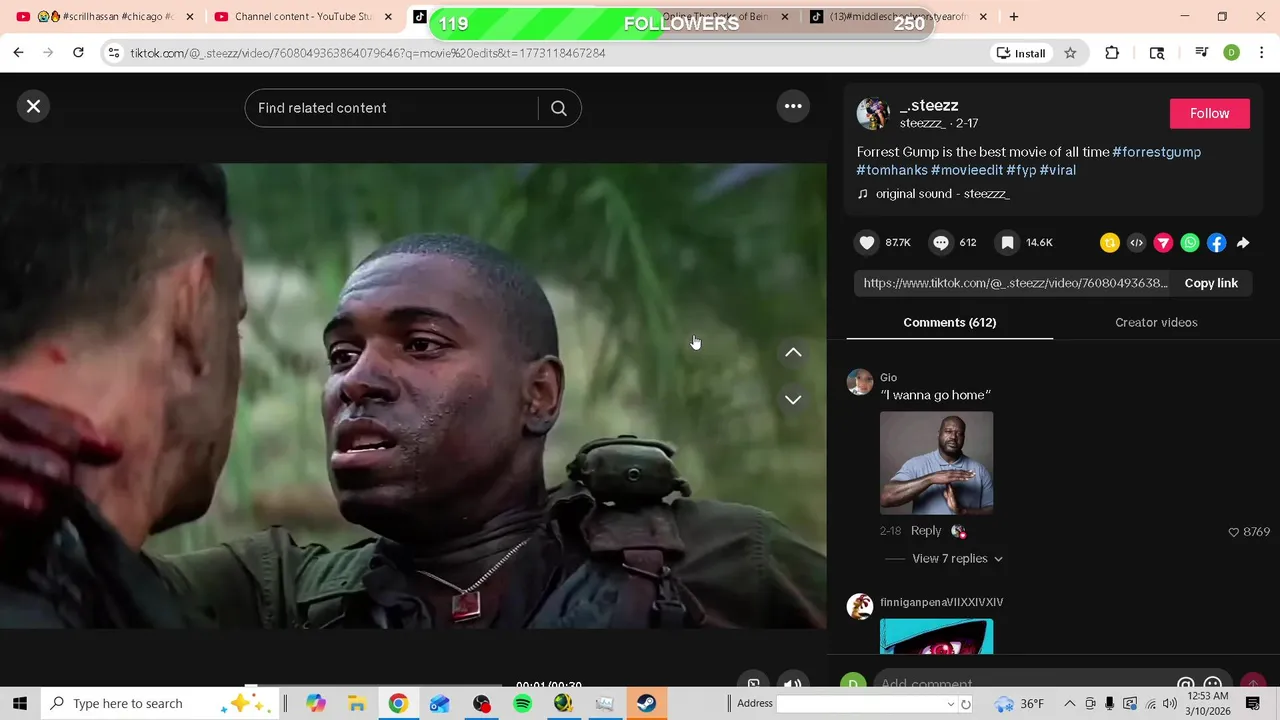Open Shaq GIF in Gio's comment
The image size is (1280, 720).
[937, 463]
